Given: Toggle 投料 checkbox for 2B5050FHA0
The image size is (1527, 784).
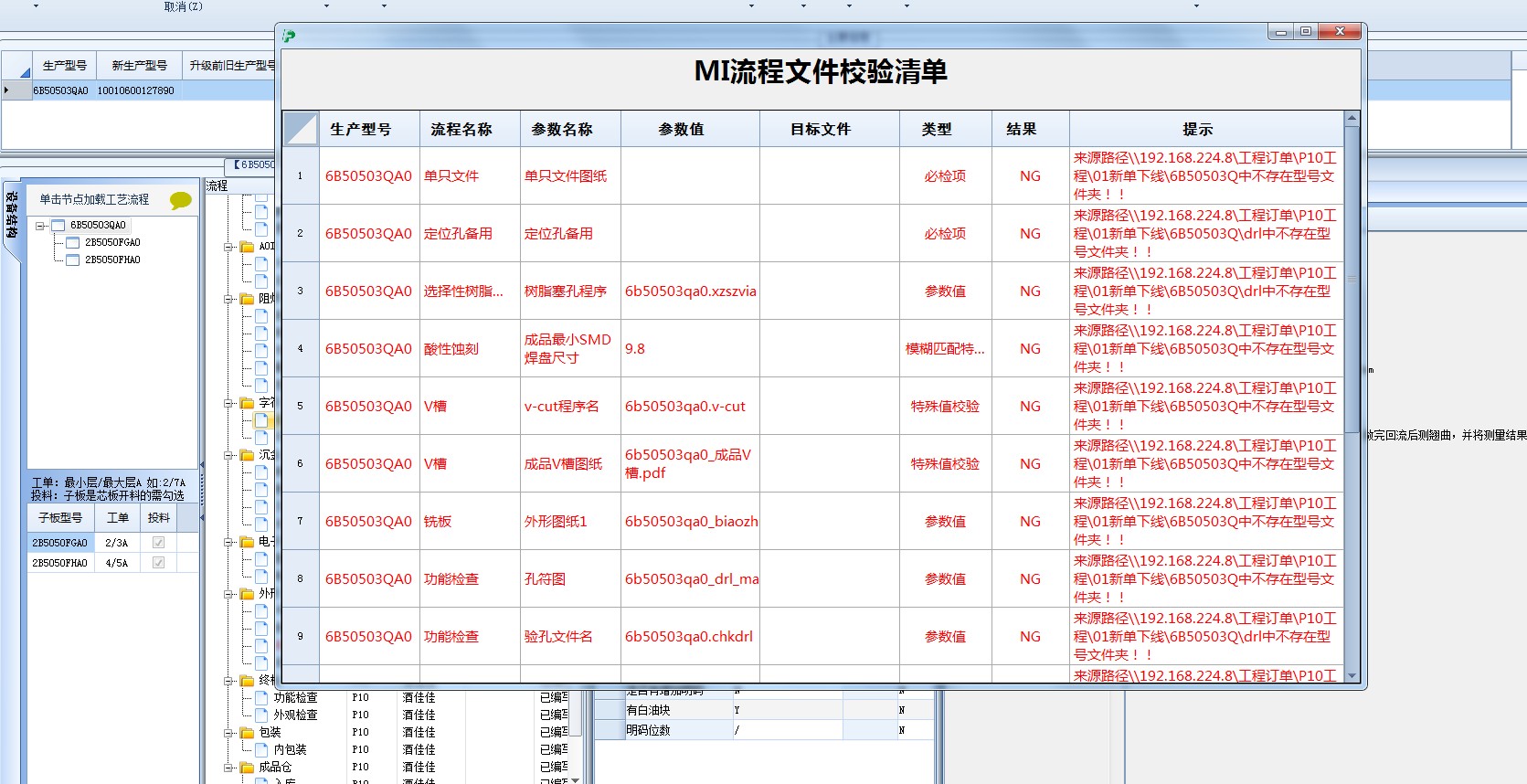Looking at the screenshot, I should [158, 563].
